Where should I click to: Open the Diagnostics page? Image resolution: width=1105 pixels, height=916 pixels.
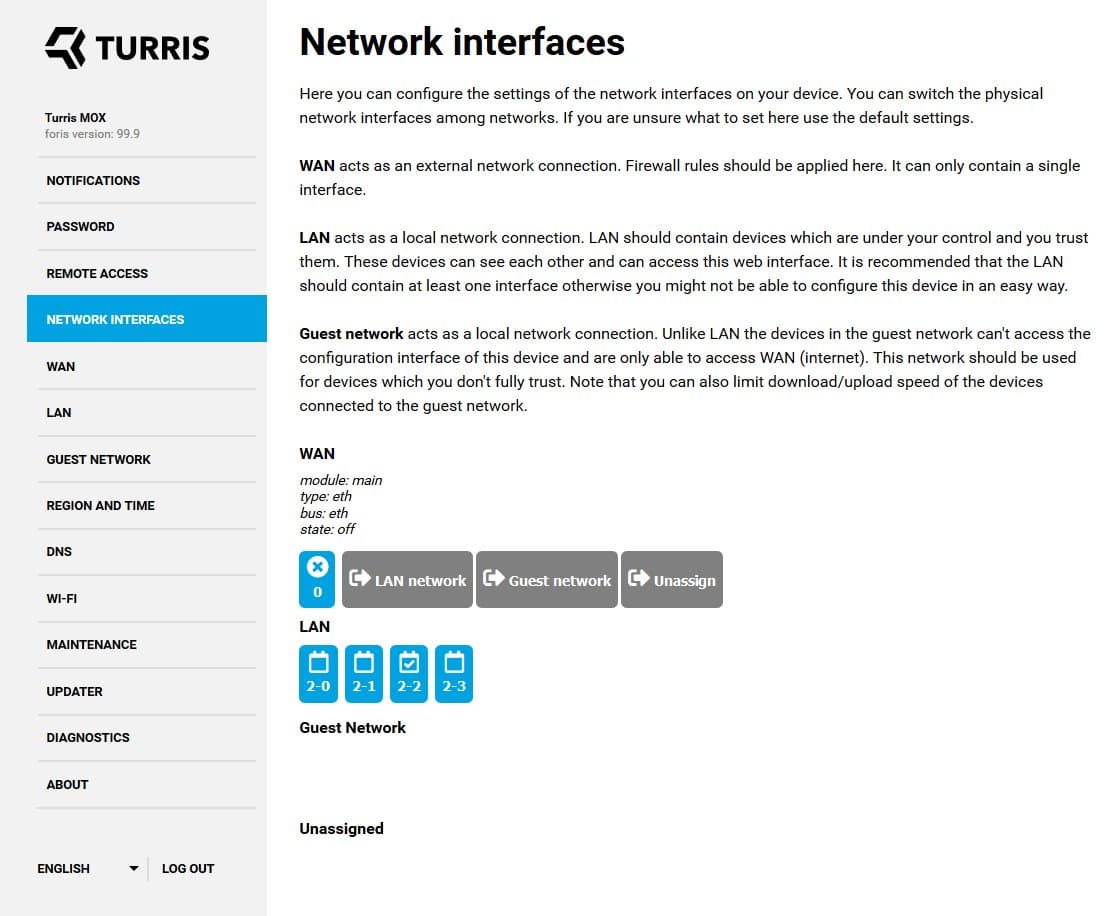click(88, 738)
